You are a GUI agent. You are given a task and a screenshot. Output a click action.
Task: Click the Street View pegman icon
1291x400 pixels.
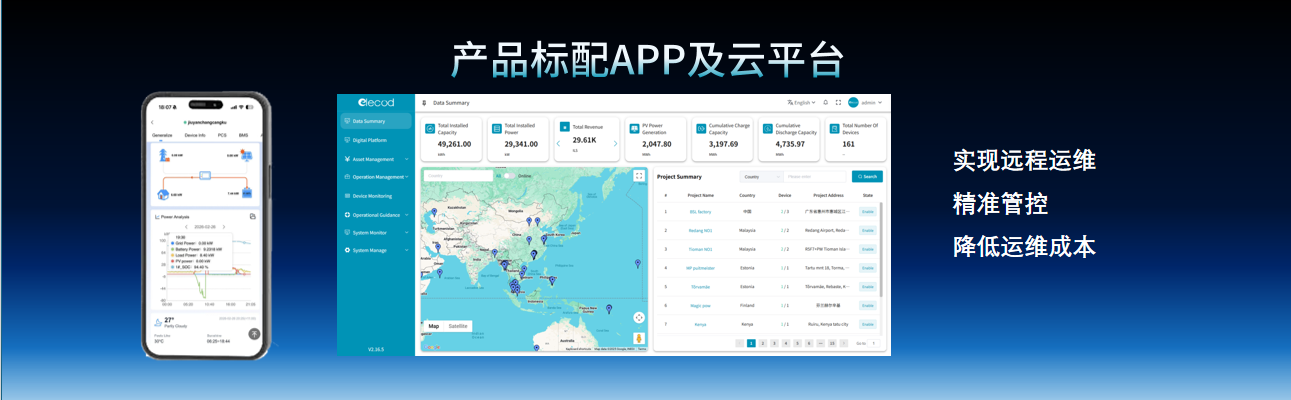[x=639, y=339]
